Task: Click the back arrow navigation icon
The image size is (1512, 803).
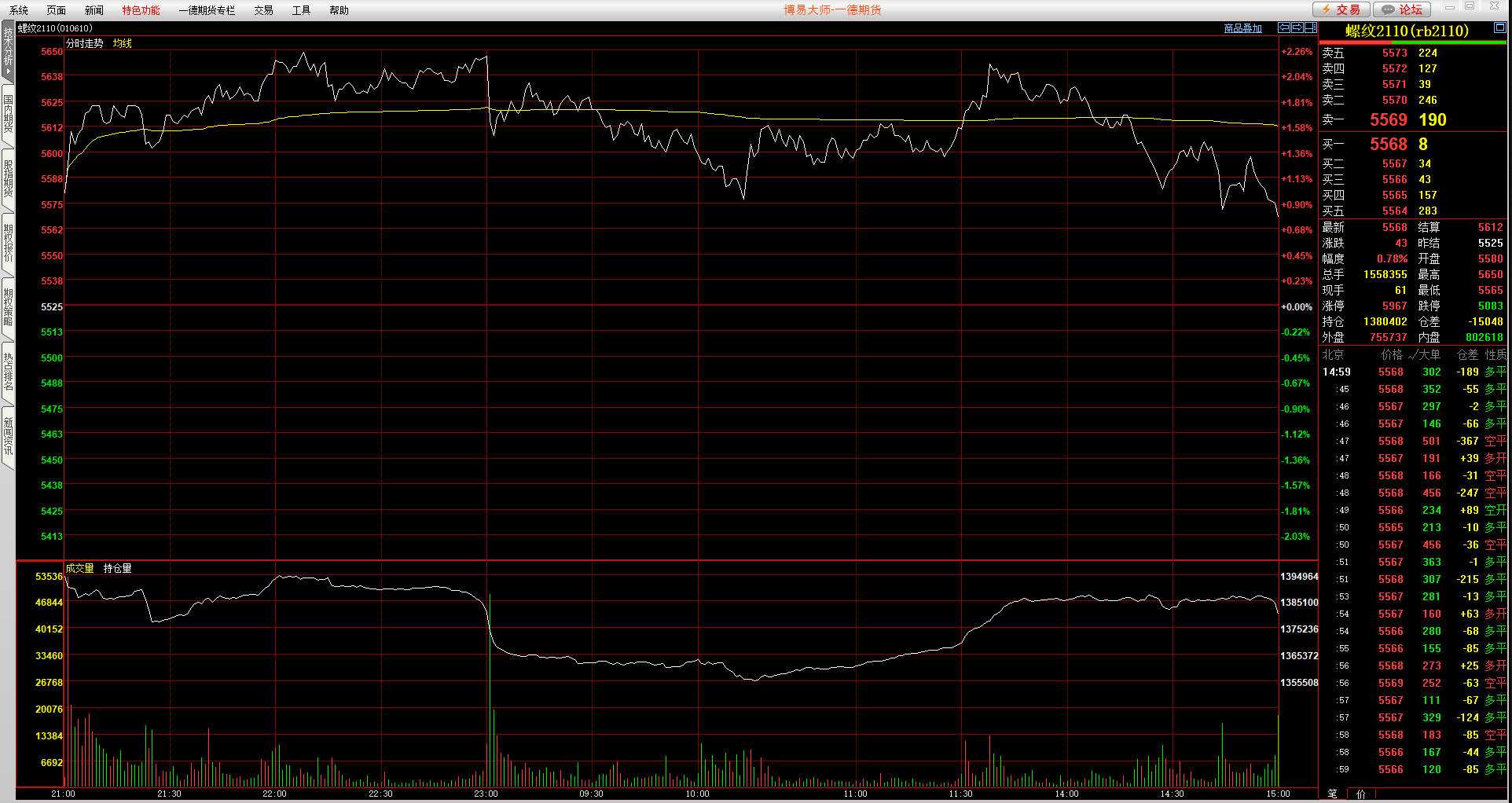Action: coord(1284,27)
